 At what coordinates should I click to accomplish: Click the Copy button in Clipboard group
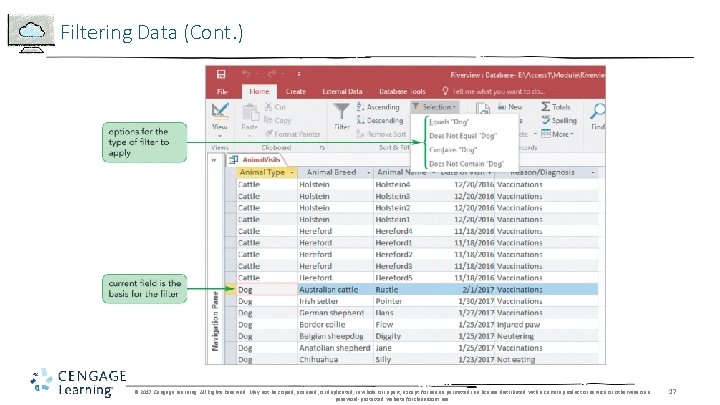pyautogui.click(x=277, y=120)
